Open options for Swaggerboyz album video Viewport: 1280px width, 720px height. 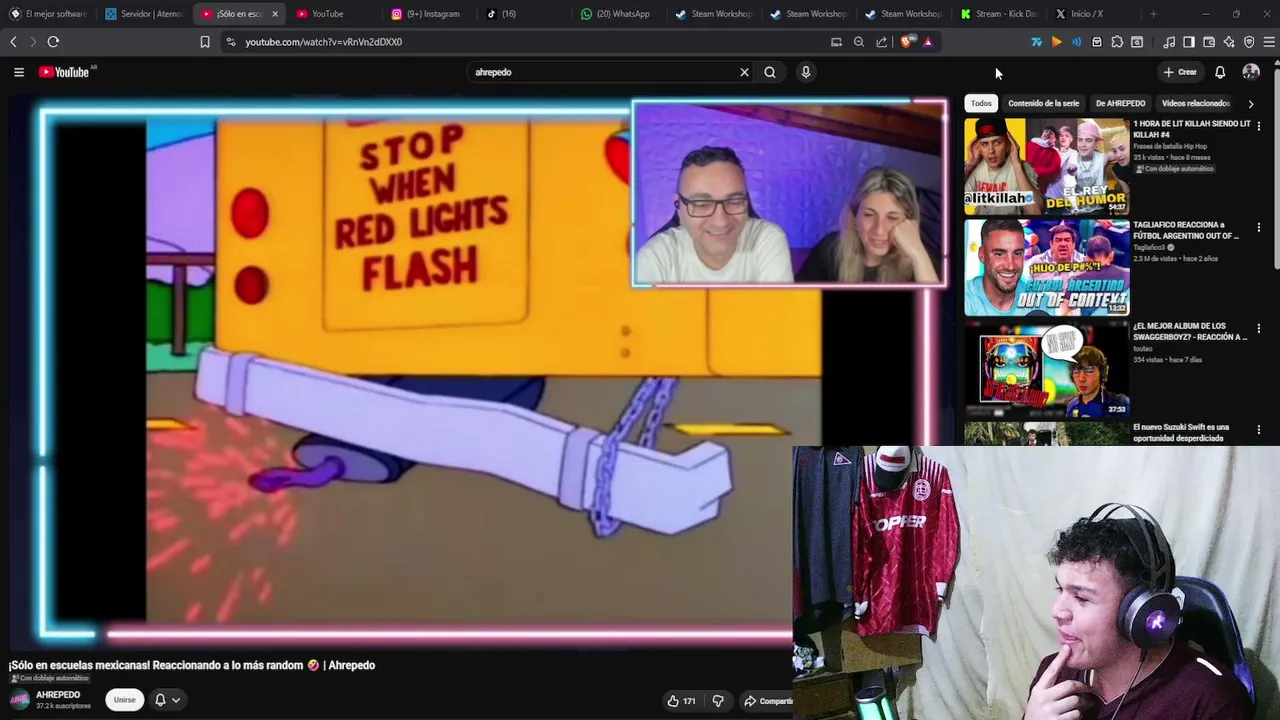1259,329
